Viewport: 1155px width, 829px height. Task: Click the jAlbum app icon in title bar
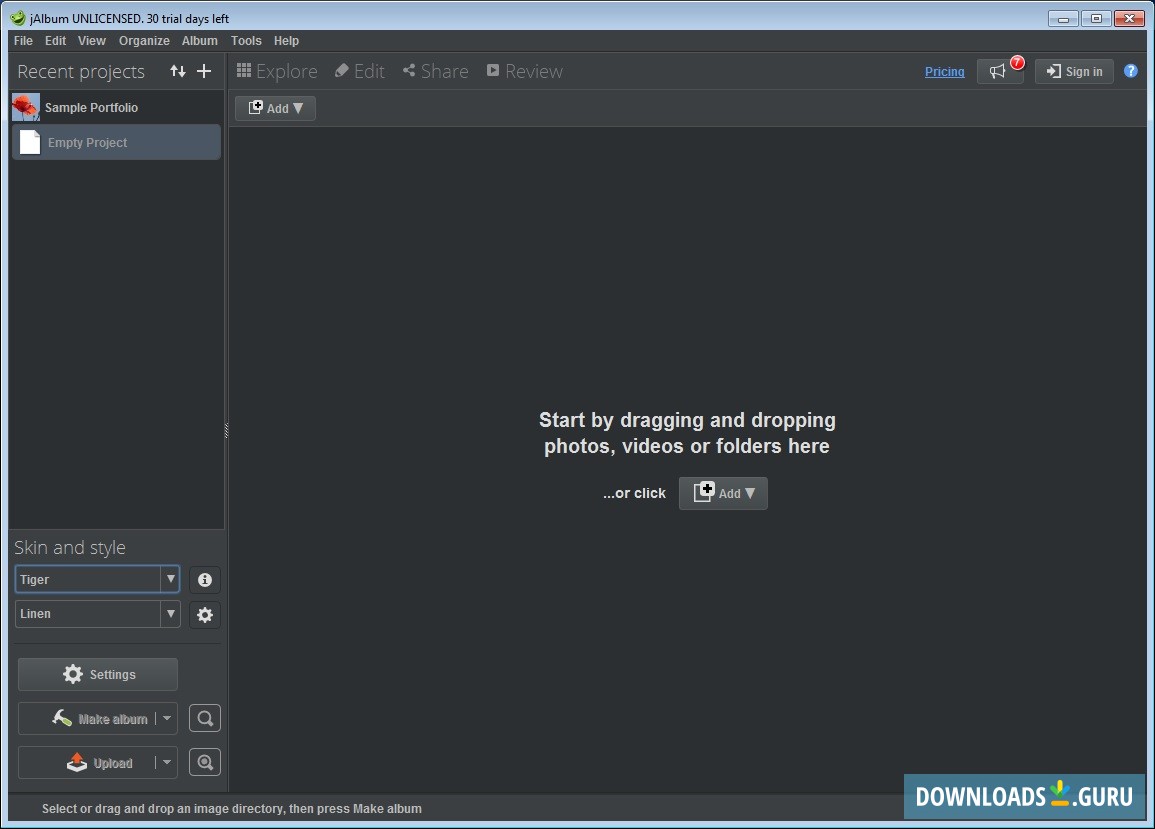(18, 18)
